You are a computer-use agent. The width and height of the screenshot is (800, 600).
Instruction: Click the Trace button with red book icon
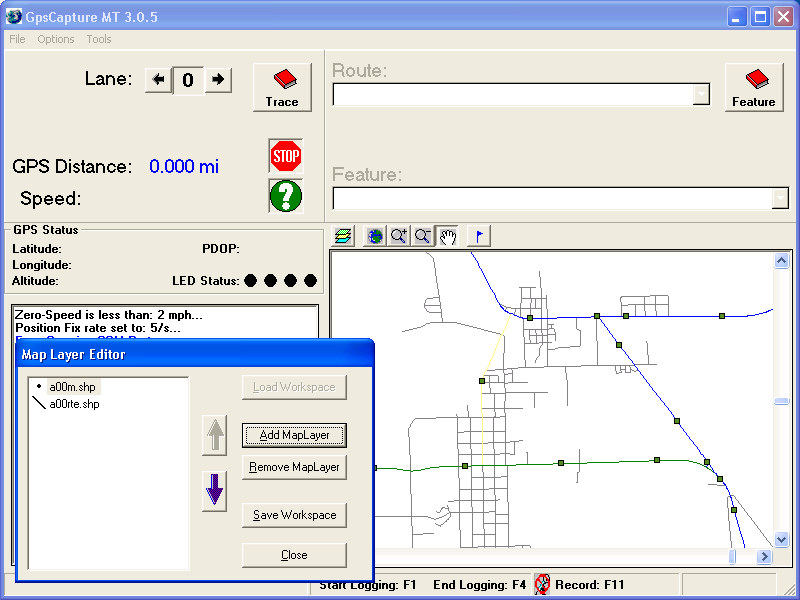pos(282,87)
